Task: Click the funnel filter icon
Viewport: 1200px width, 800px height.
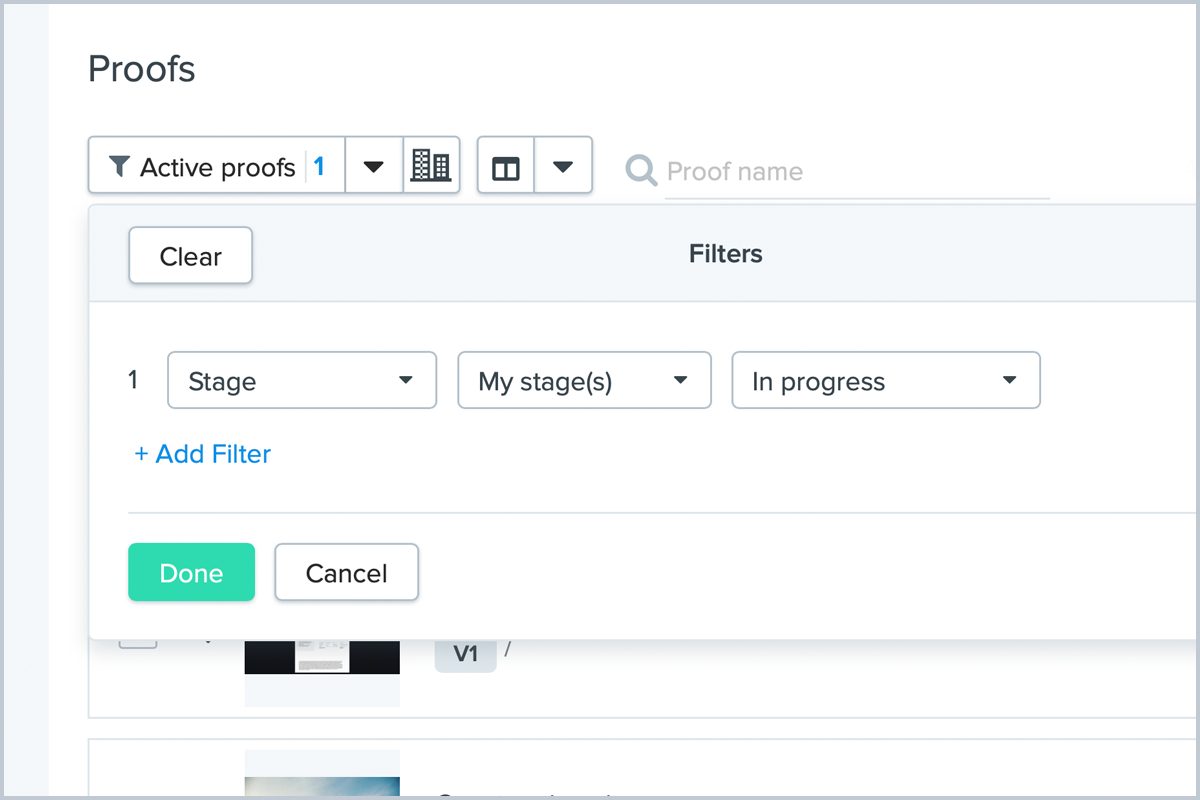Action: click(x=119, y=166)
